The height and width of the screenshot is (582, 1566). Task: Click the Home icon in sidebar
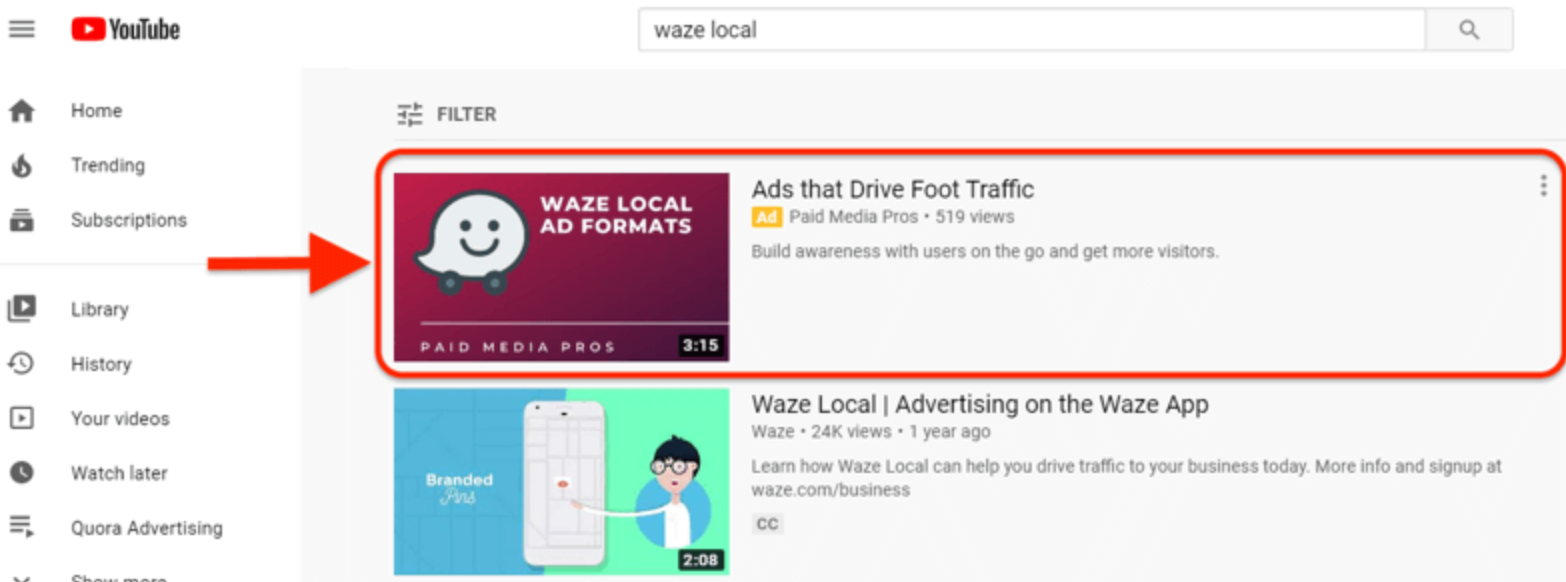pyautogui.click(x=22, y=111)
